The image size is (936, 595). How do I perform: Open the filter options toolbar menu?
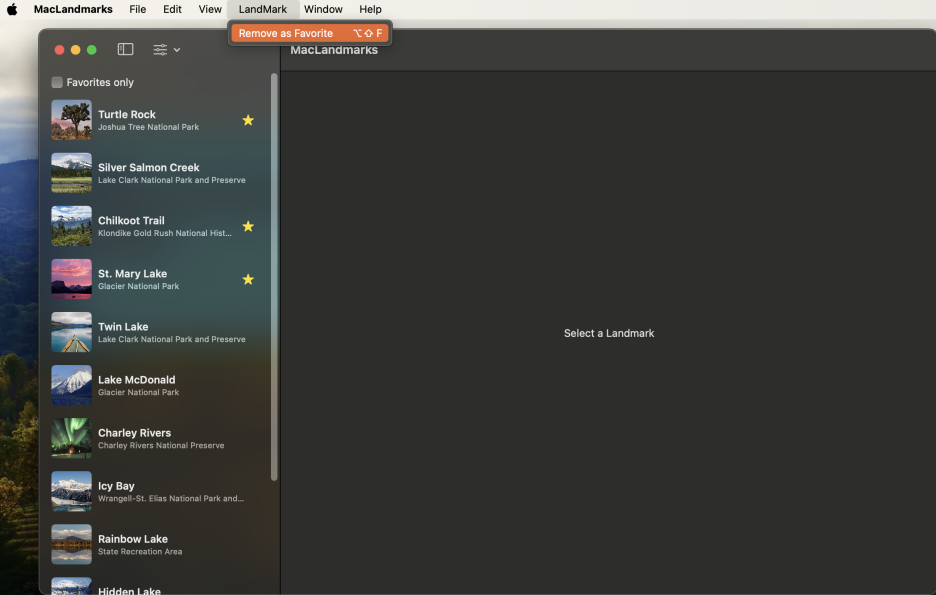coord(167,50)
